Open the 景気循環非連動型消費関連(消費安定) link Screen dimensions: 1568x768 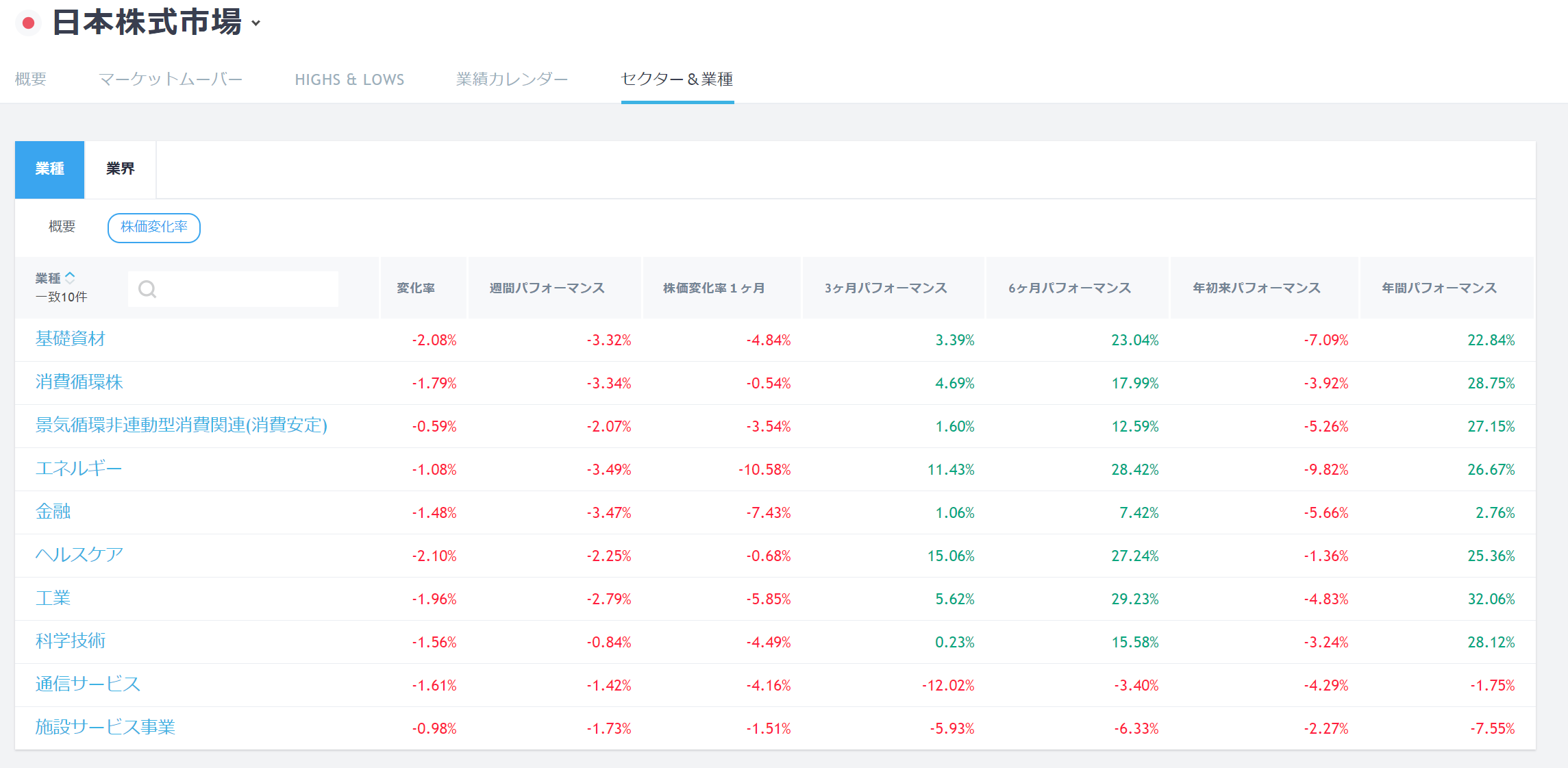point(182,425)
